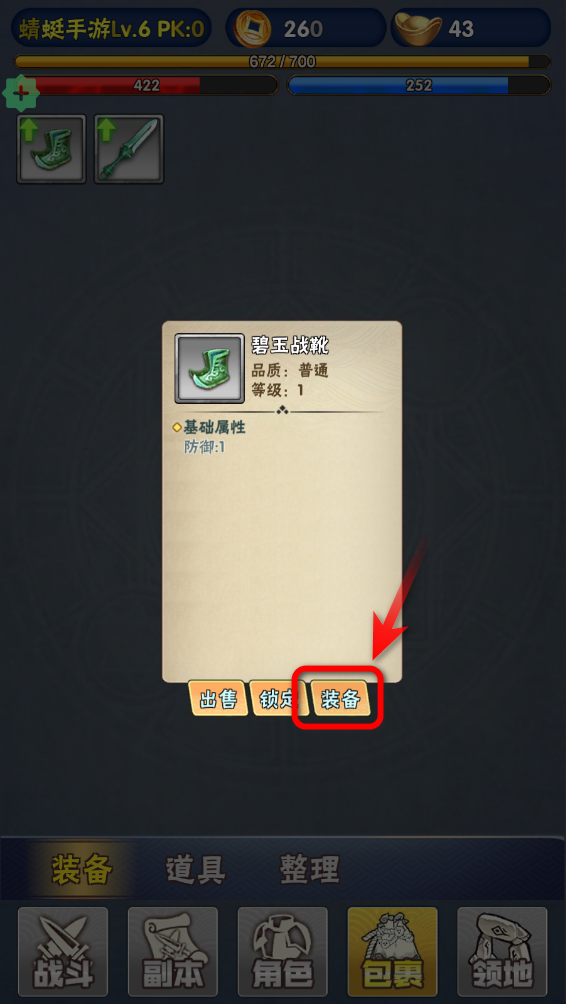Click the gold ingot currency icon
This screenshot has width=566, height=1004.
click(418, 28)
